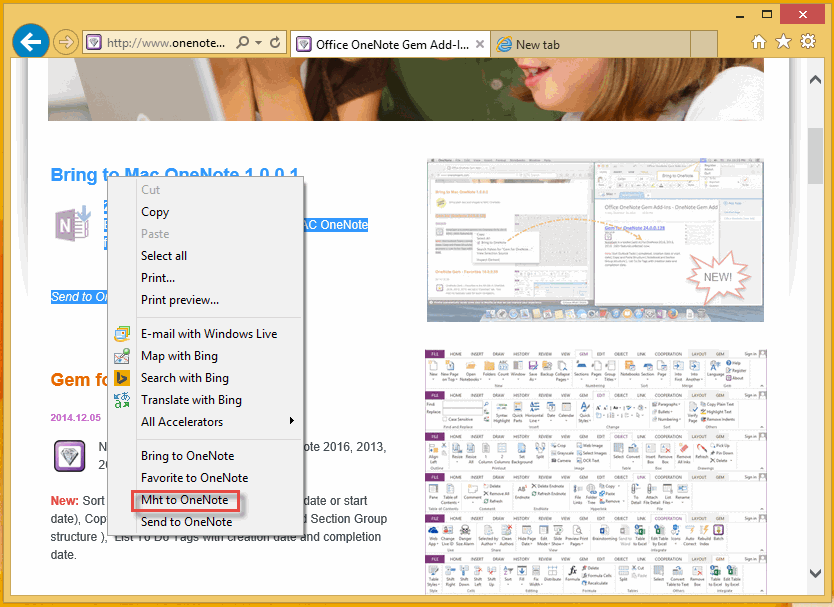Open the Mac OneNote screenshot thumbnail

coord(595,240)
